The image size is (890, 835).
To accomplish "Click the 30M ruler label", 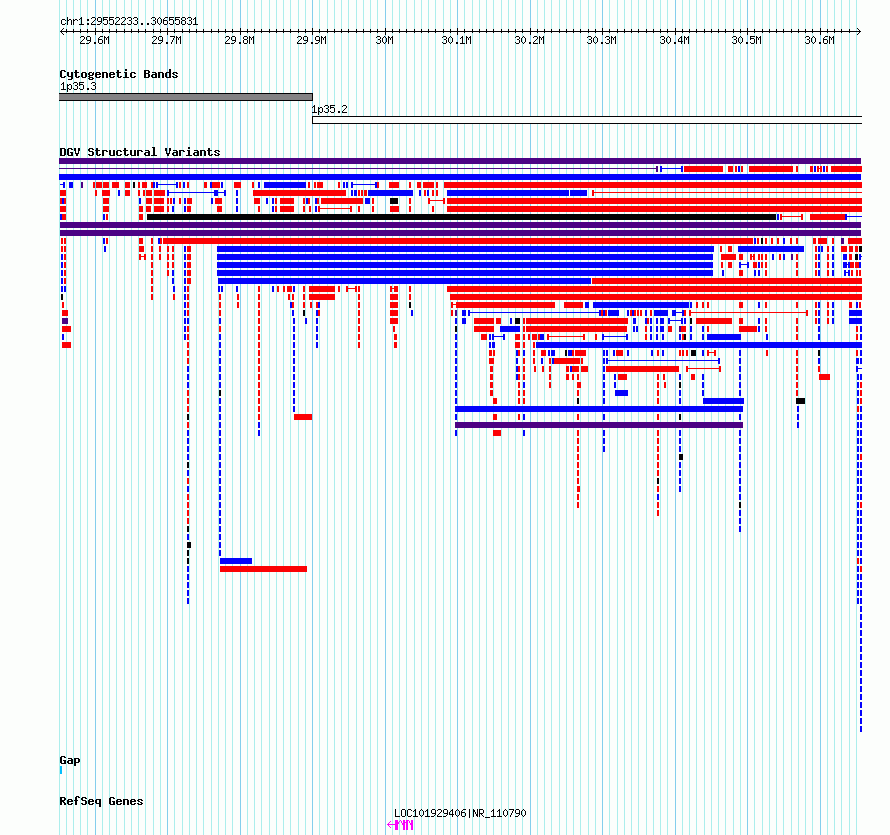I will point(385,40).
